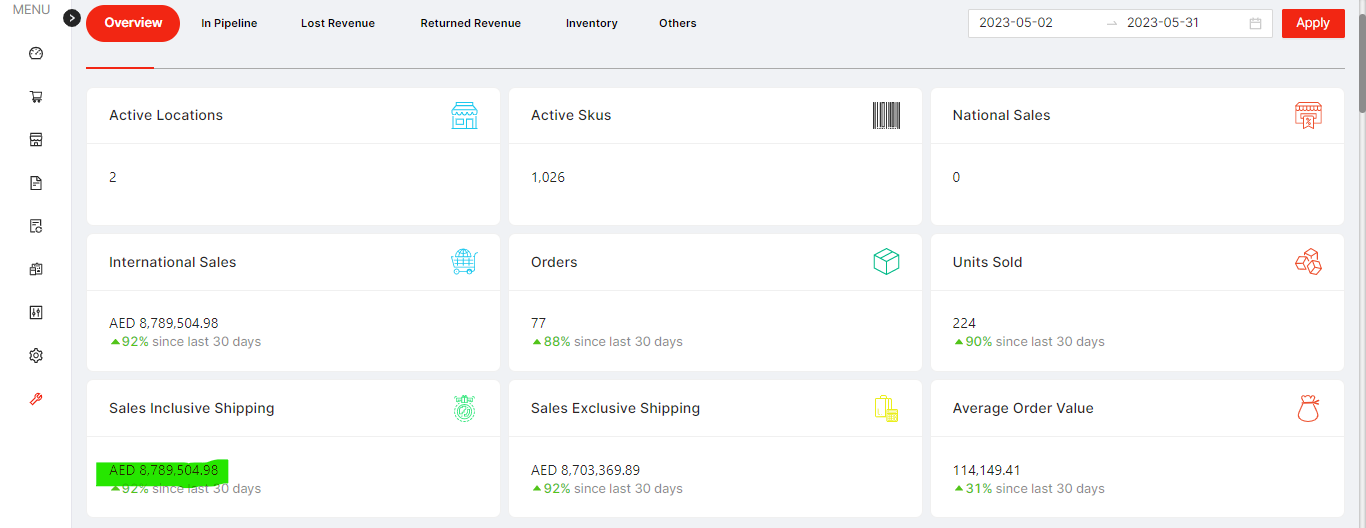The width and height of the screenshot is (1366, 528).
Task: Go to the Returned Revenue tab
Action: [x=470, y=23]
